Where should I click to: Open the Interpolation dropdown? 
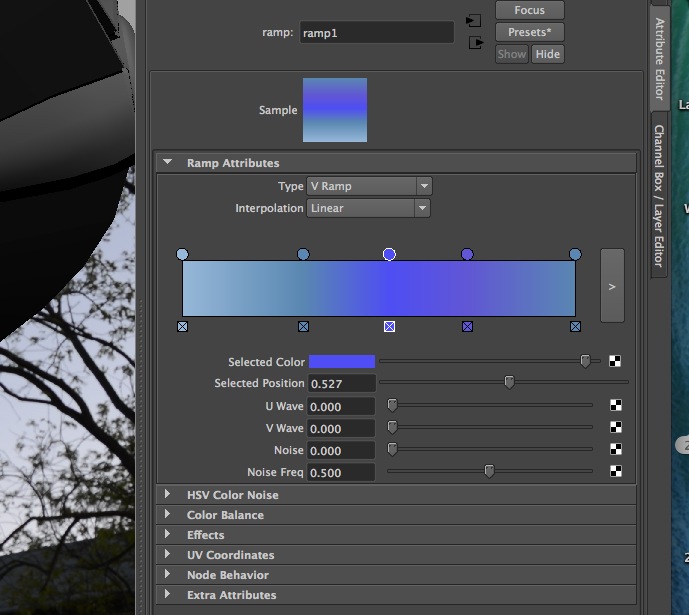click(369, 208)
